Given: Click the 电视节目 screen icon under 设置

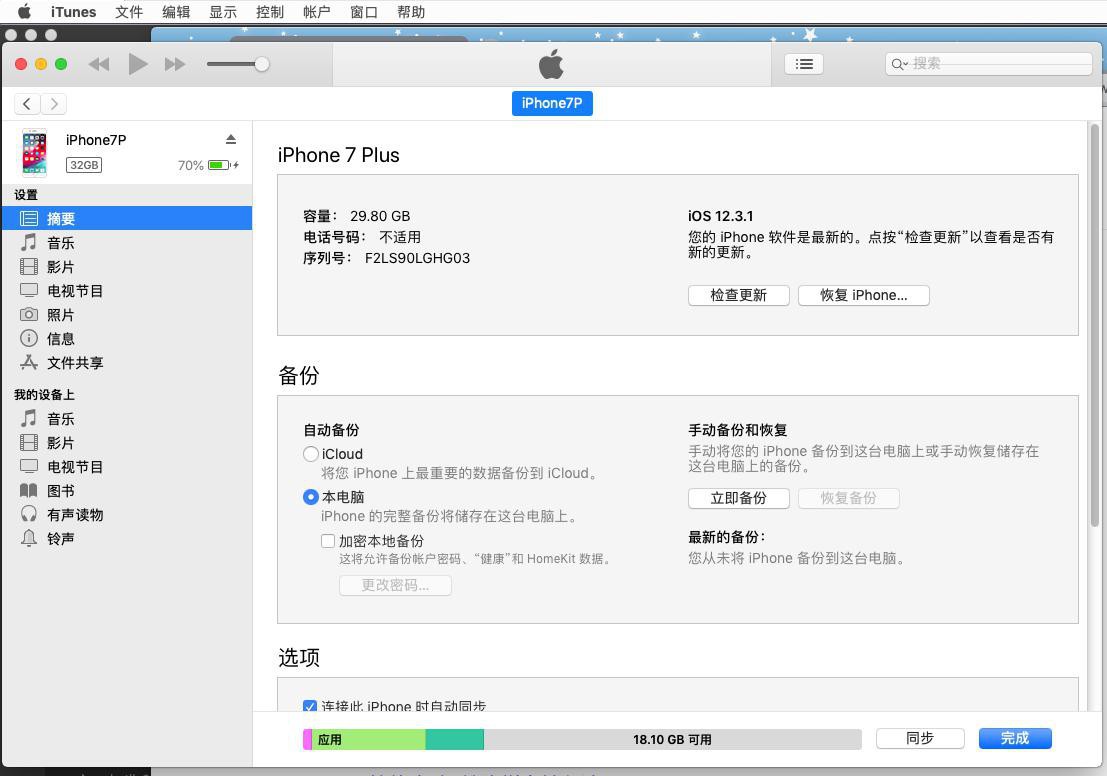Looking at the screenshot, I should pyautogui.click(x=29, y=290).
